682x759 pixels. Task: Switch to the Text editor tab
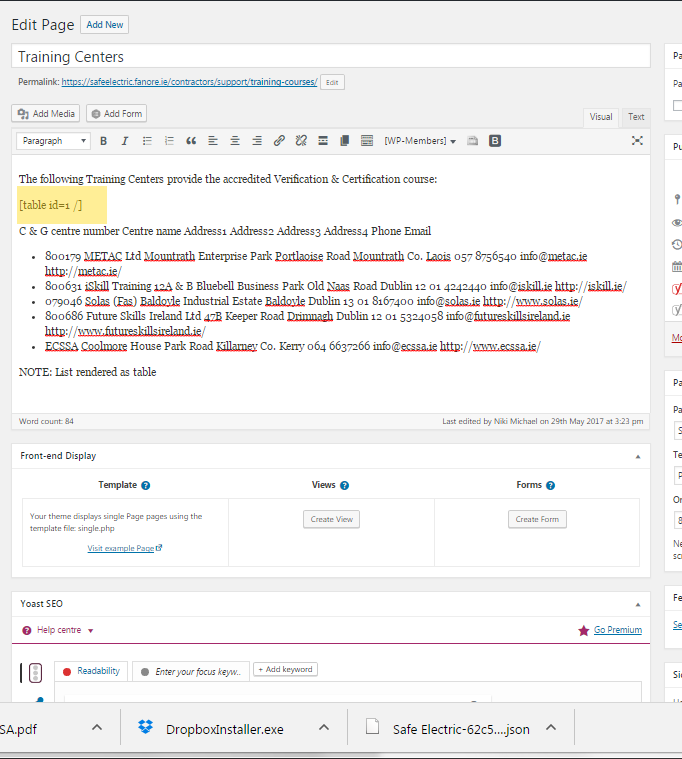point(636,117)
